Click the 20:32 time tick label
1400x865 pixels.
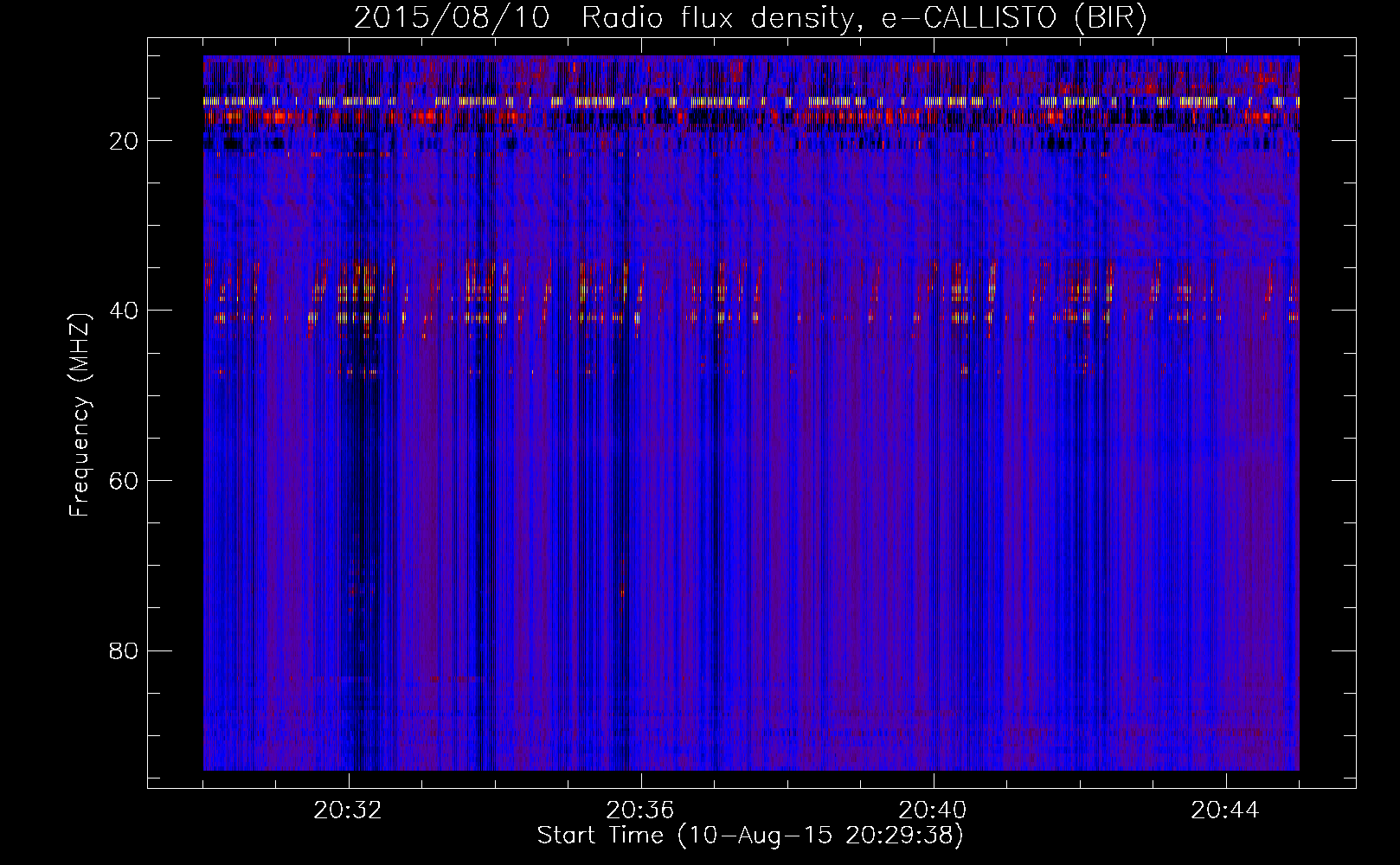[x=348, y=811]
